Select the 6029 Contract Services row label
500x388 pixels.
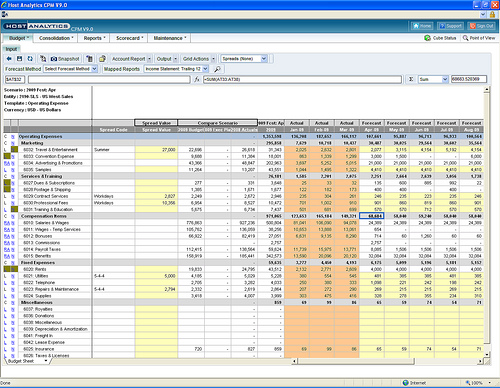point(46,196)
